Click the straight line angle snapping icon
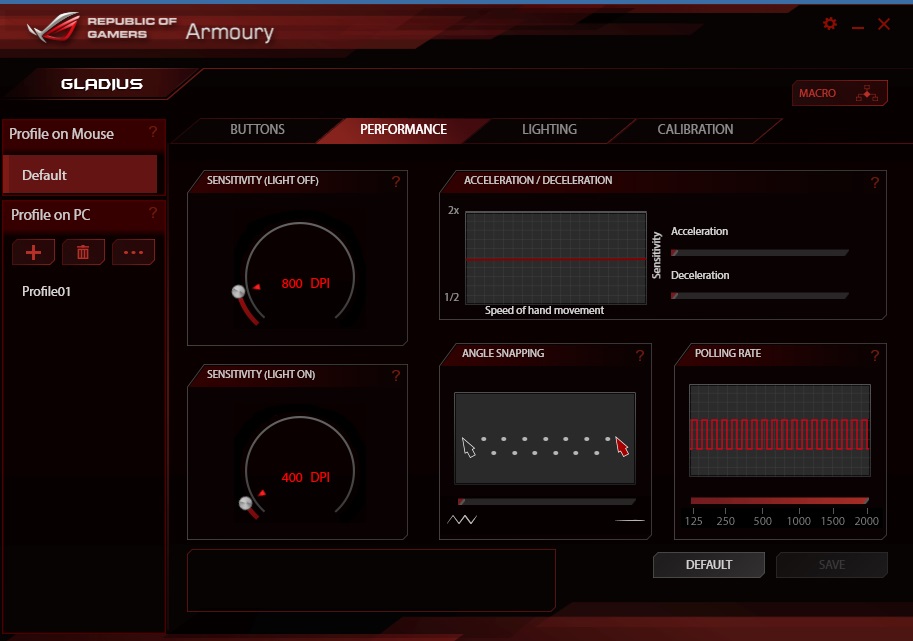This screenshot has width=913, height=641. [630, 520]
